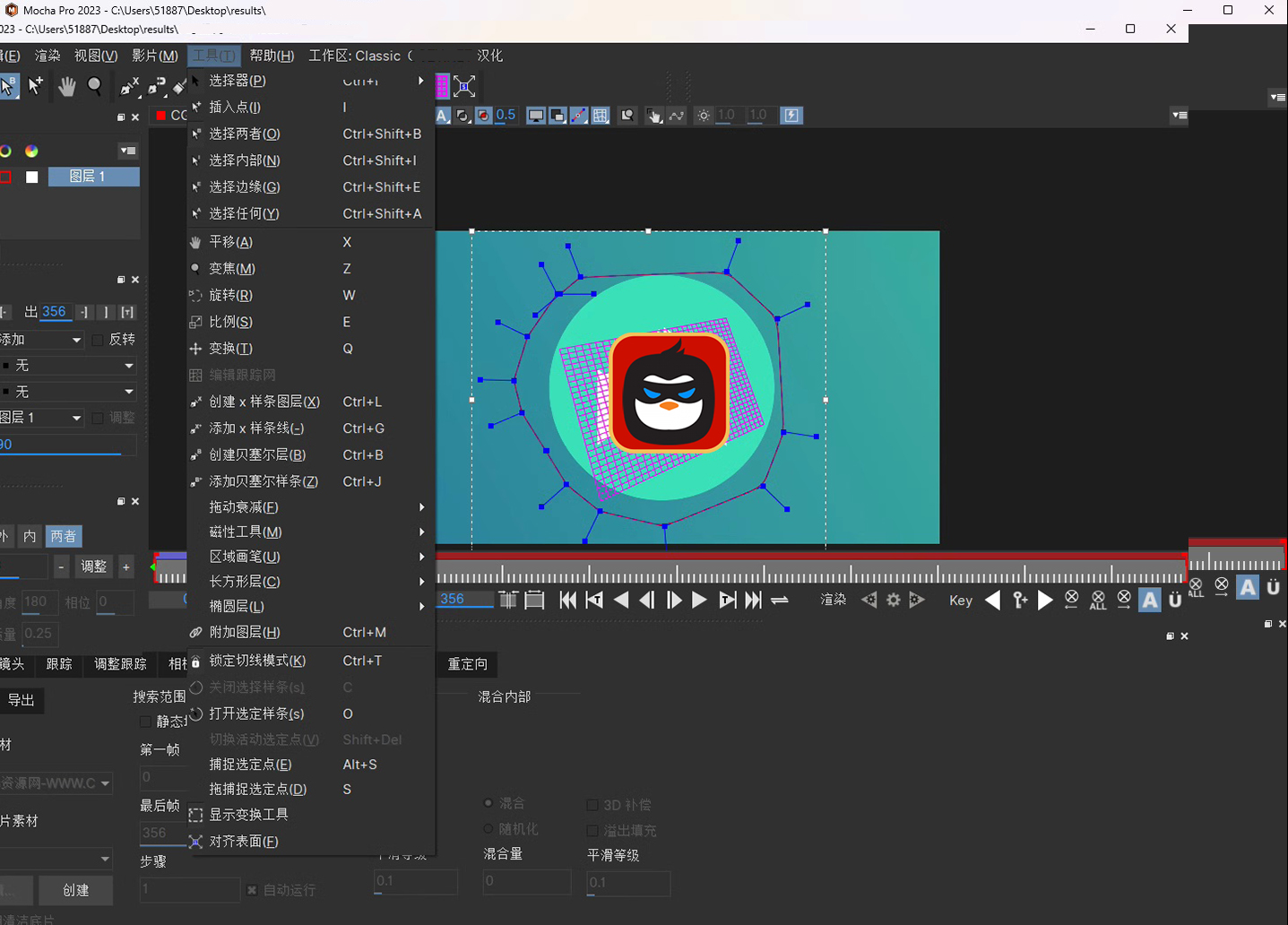Click the monitor display view icon
The height and width of the screenshot is (925, 1288).
coord(535,116)
